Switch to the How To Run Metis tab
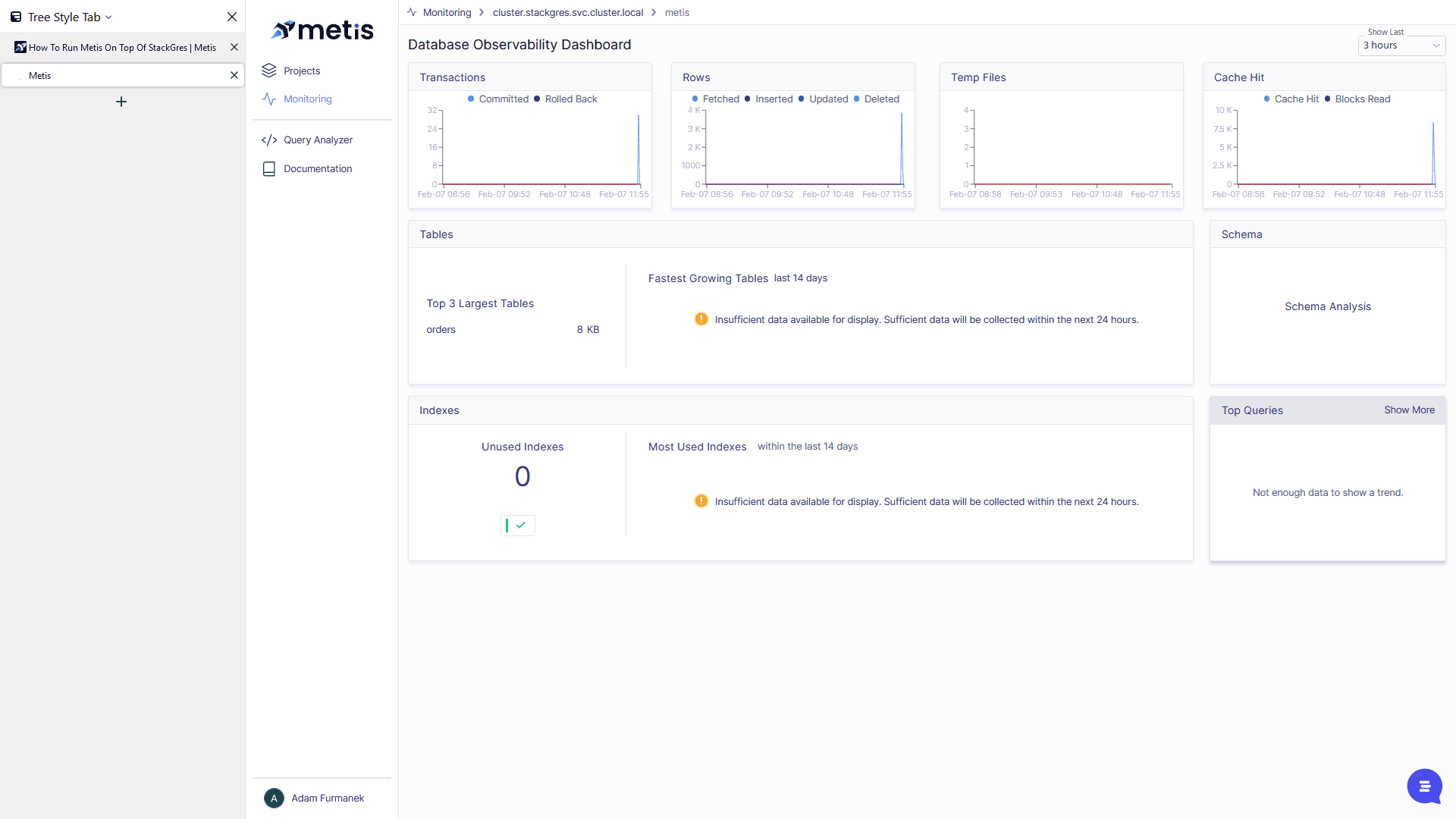This screenshot has height=819, width=1456. coord(122,47)
